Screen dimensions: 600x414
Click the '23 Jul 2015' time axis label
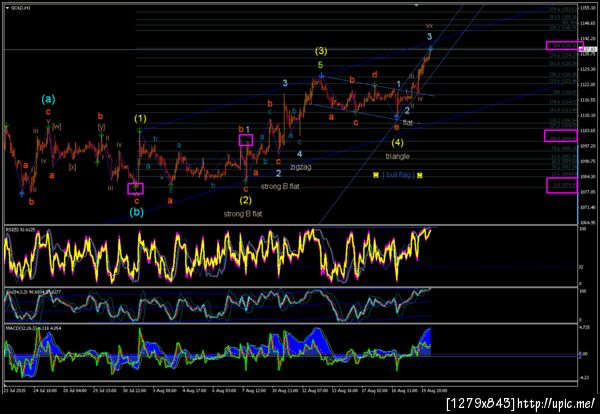14,391
